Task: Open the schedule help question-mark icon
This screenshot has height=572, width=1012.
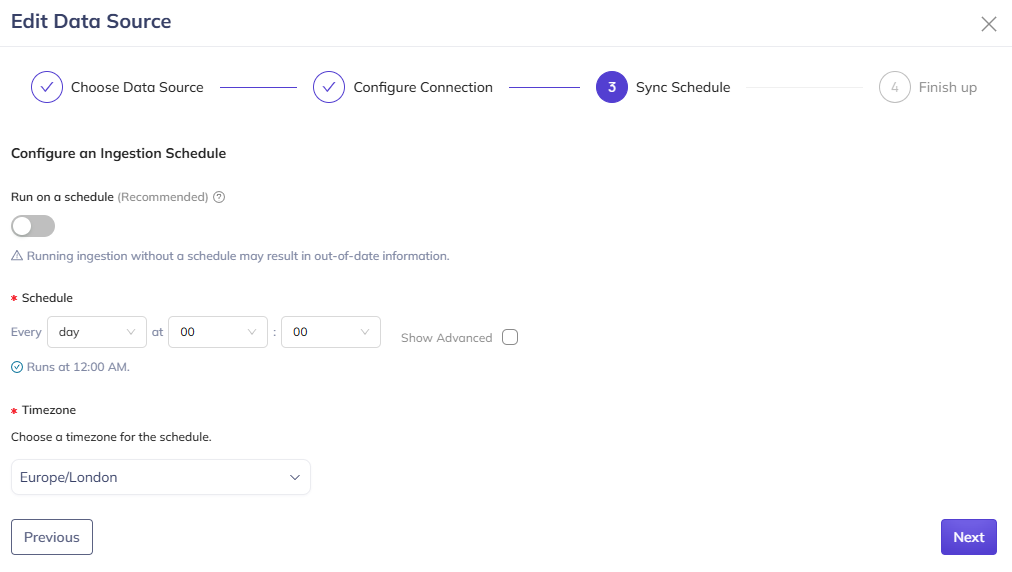Action: pos(219,197)
